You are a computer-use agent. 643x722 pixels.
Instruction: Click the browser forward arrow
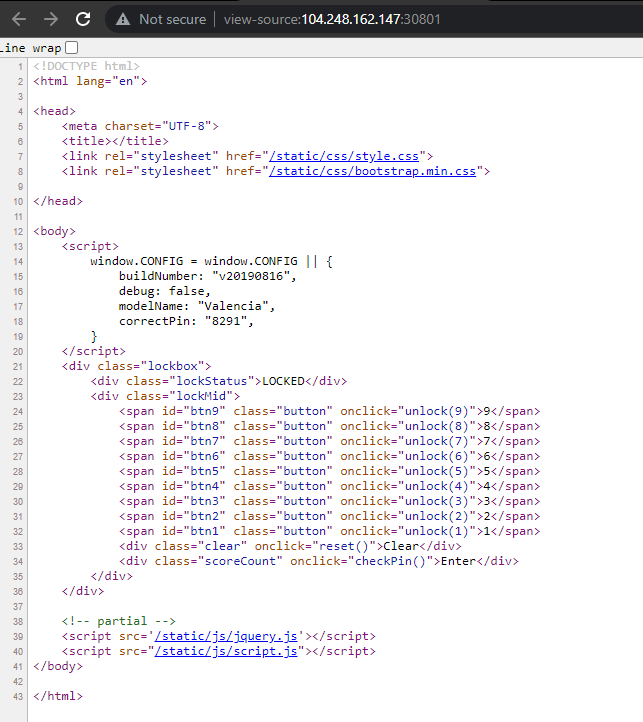51,19
